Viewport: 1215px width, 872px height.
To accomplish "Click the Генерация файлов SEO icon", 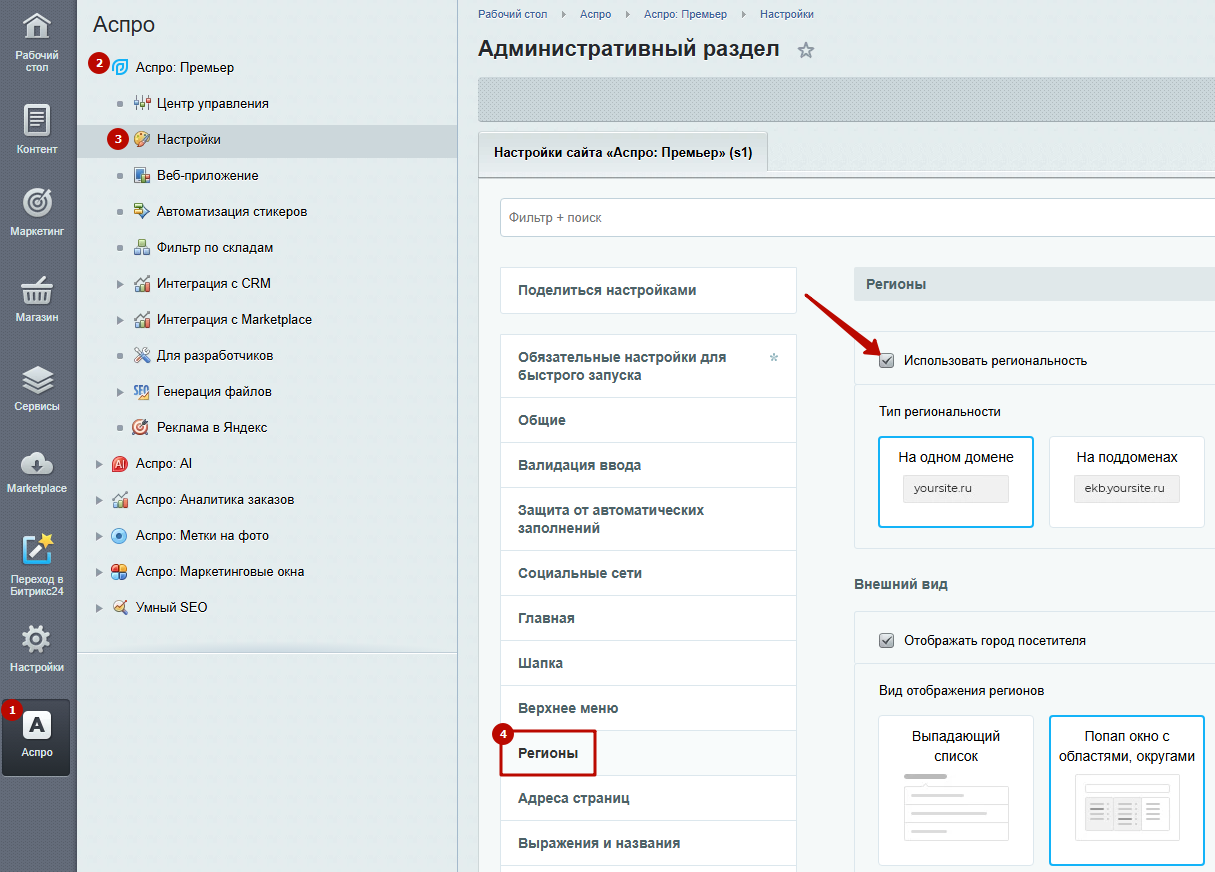I will point(141,392).
